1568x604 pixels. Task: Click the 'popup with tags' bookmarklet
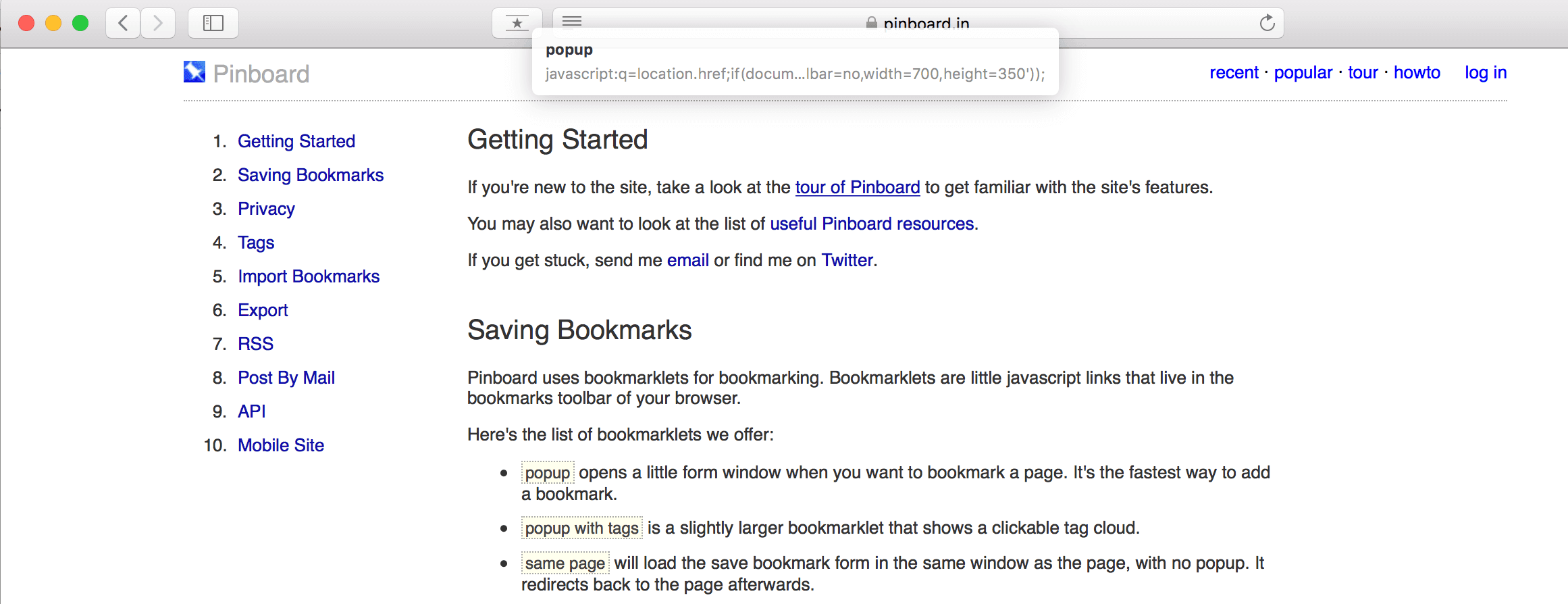click(x=582, y=528)
